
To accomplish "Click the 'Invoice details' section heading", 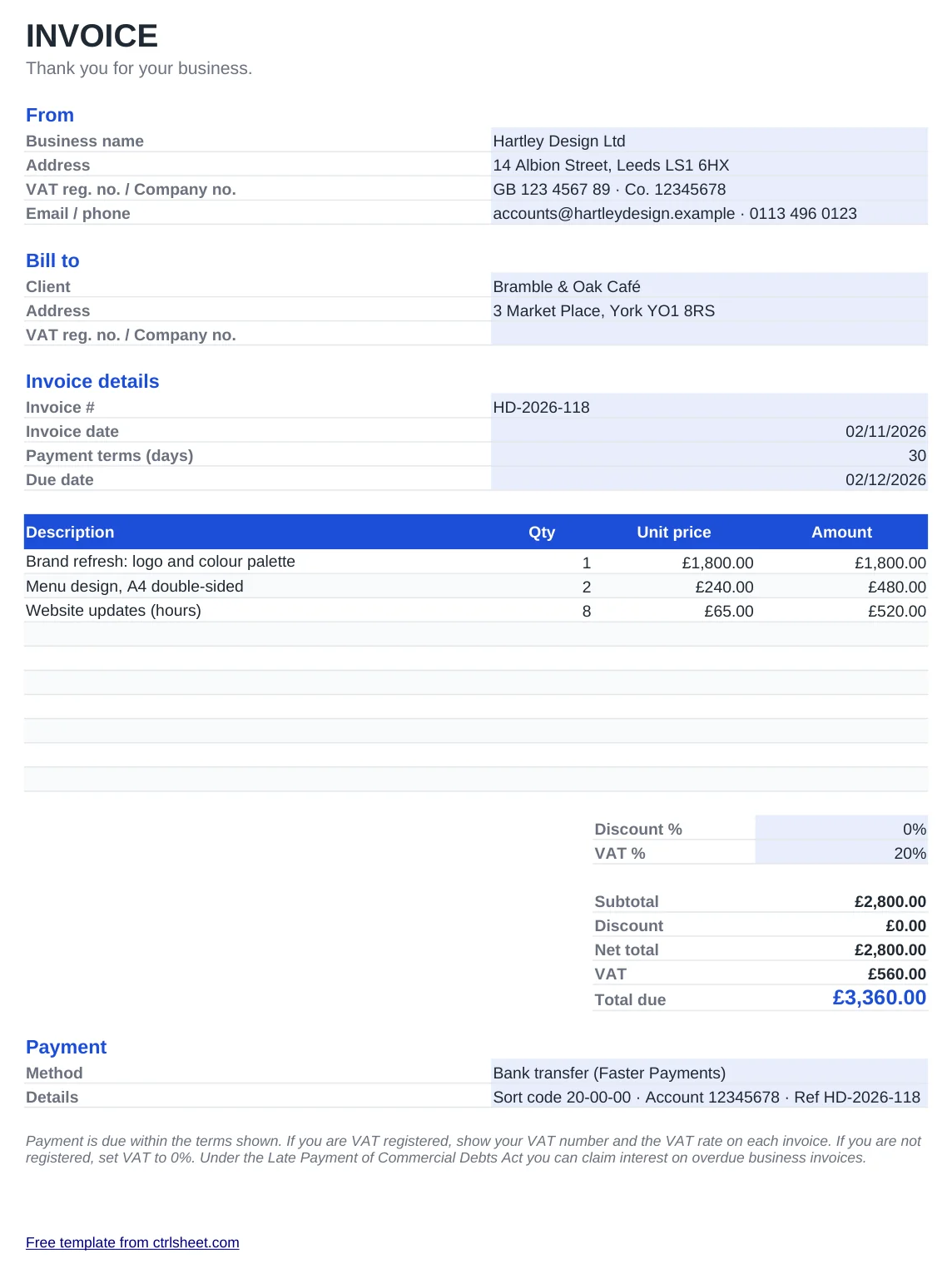I will (x=92, y=381).
